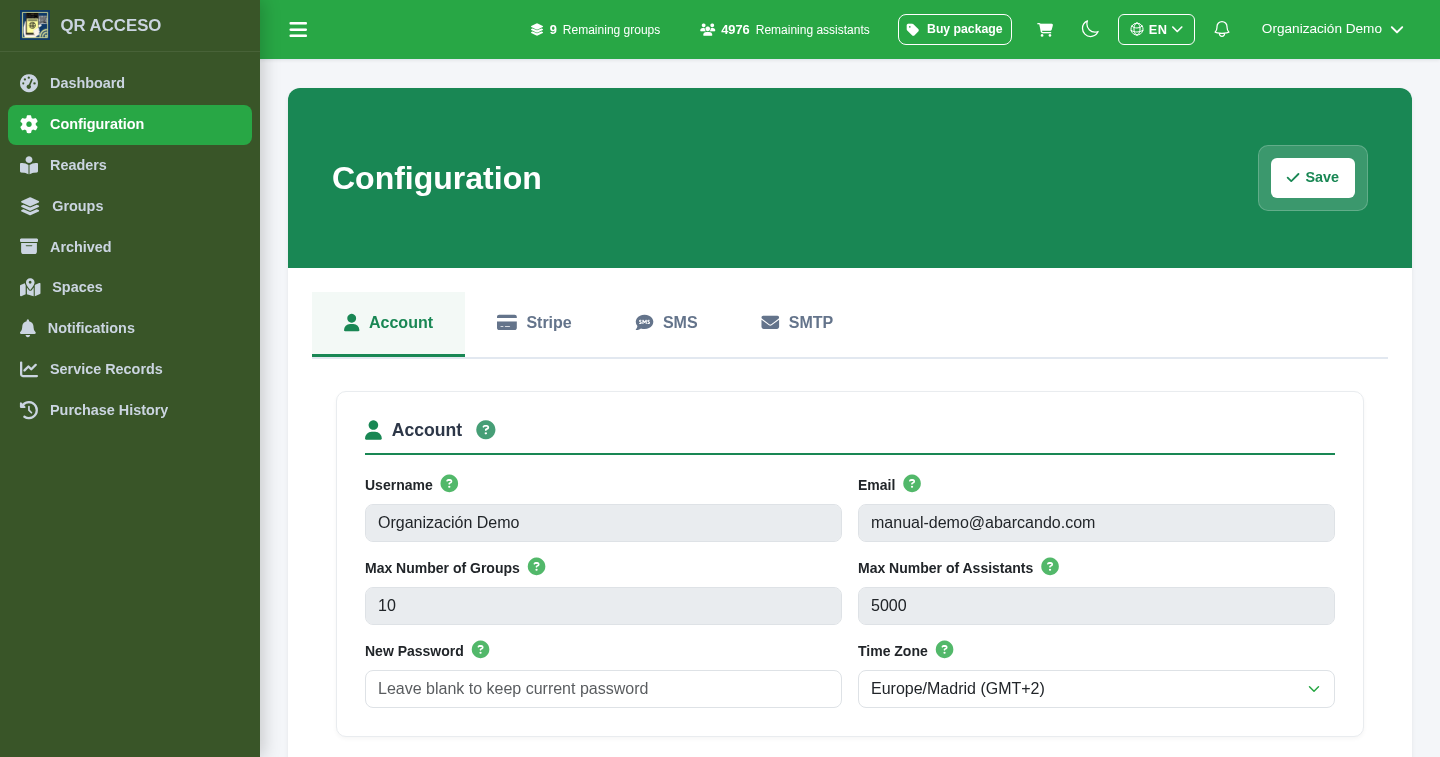Open Archived in the sidebar

(130, 247)
